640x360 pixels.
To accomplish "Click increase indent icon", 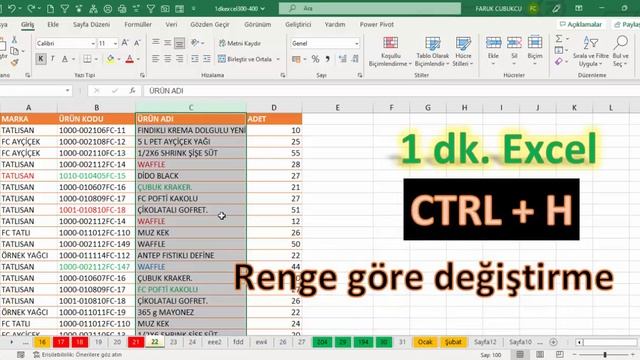I will (x=207, y=59).
